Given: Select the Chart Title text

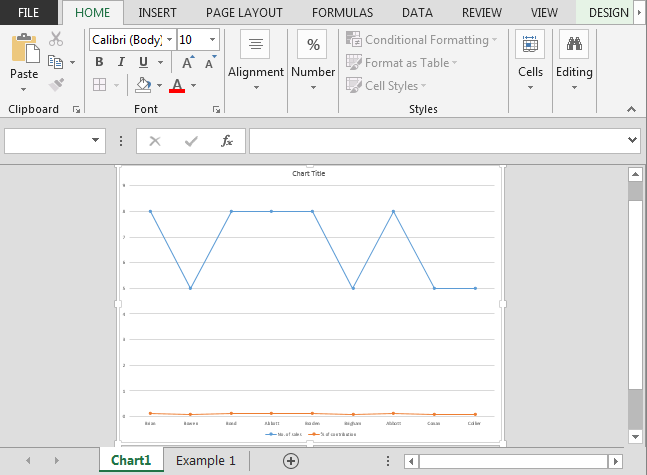Looking at the screenshot, I should (x=309, y=174).
